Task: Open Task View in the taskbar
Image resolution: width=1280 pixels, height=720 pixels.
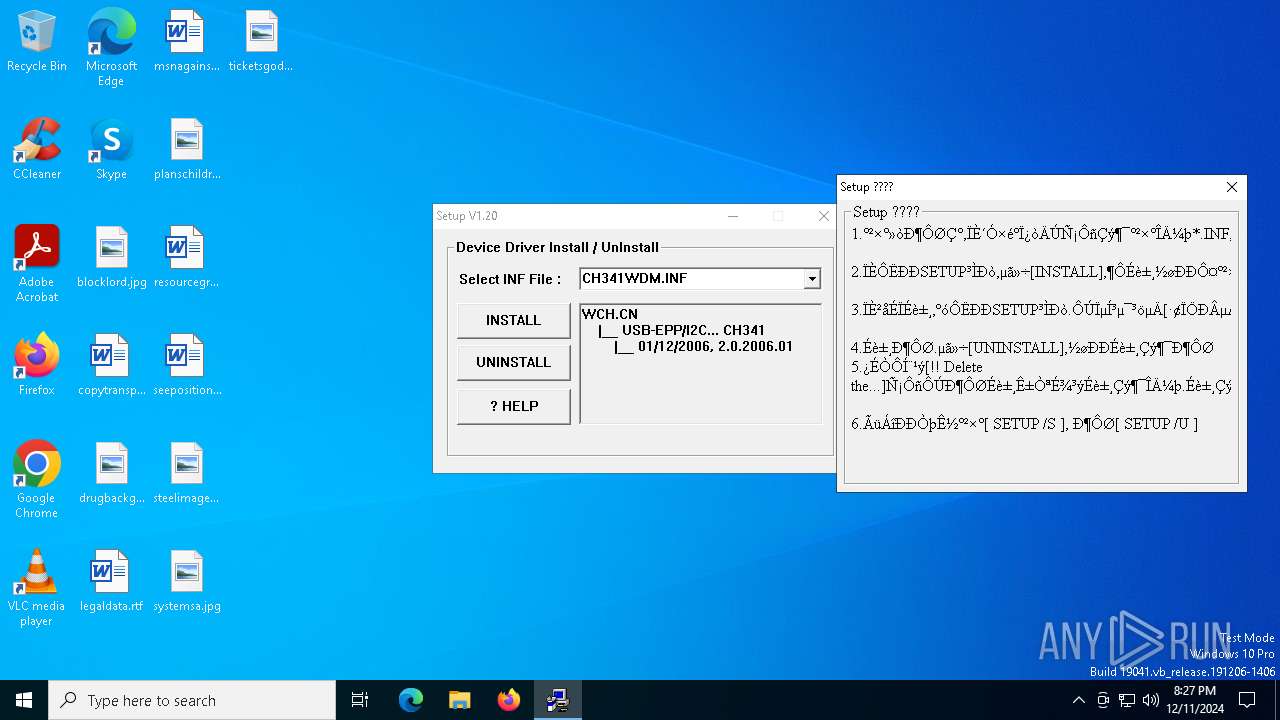Action: click(360, 700)
